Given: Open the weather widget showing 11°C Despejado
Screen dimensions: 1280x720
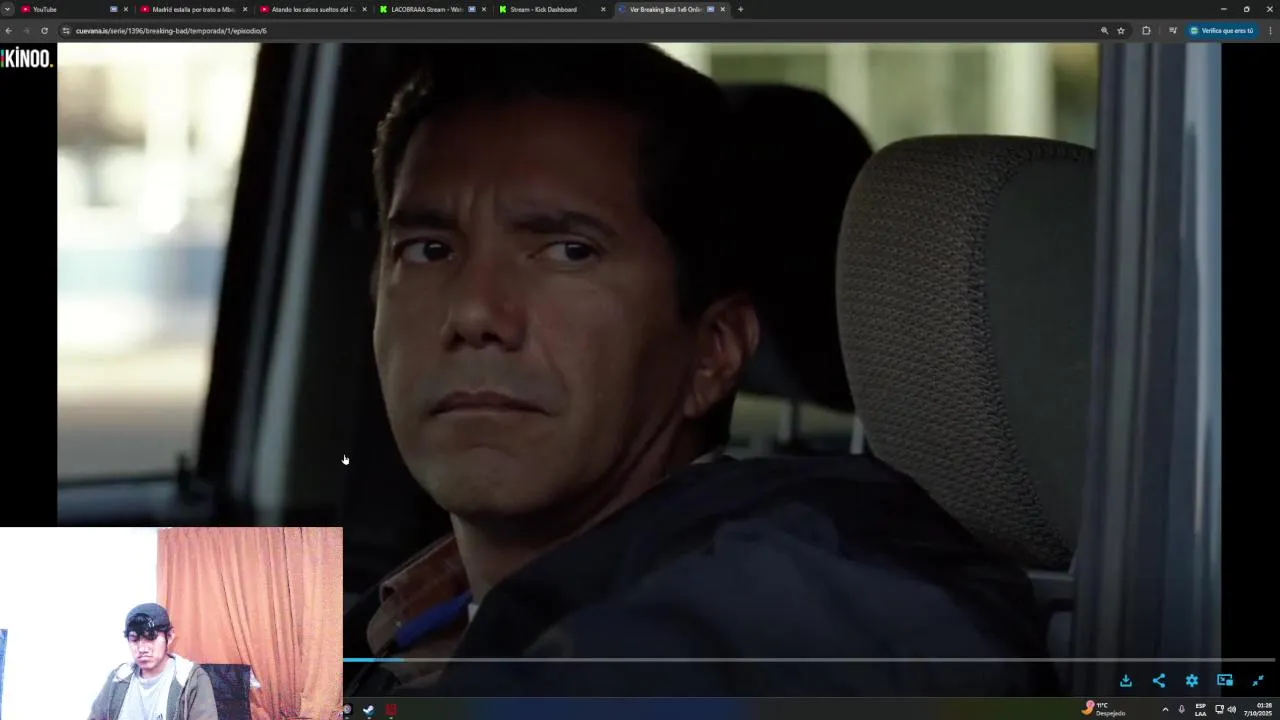Looking at the screenshot, I should point(1104,709).
